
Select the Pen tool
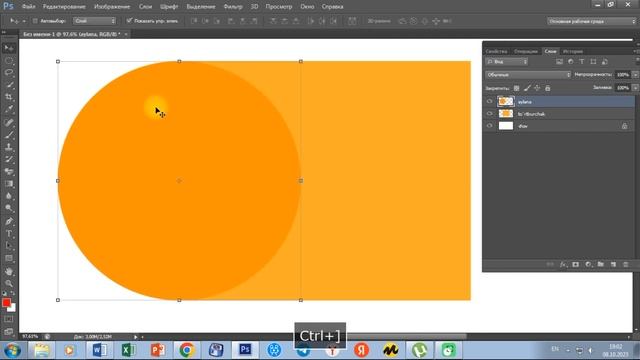click(x=9, y=221)
